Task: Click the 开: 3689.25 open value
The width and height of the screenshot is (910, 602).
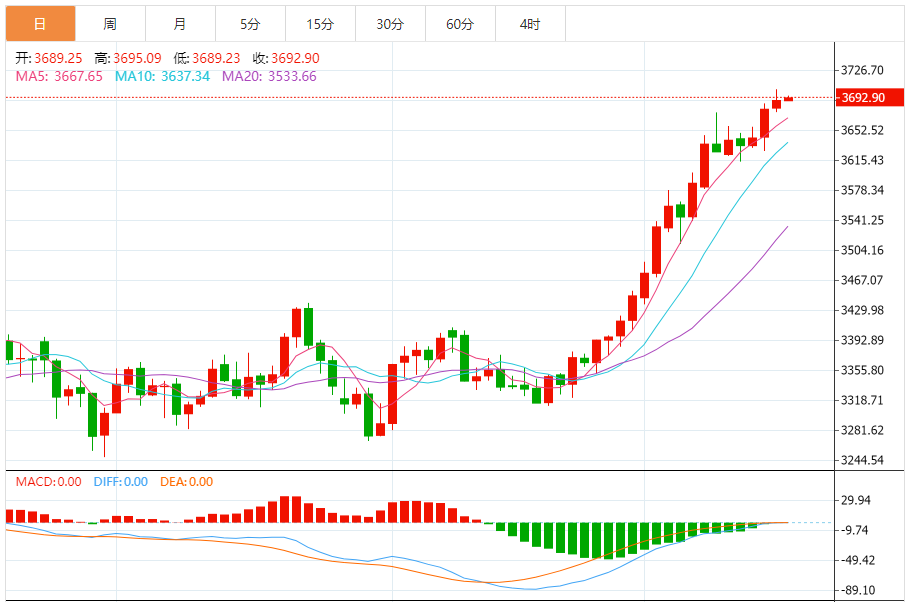Action: coord(49,58)
